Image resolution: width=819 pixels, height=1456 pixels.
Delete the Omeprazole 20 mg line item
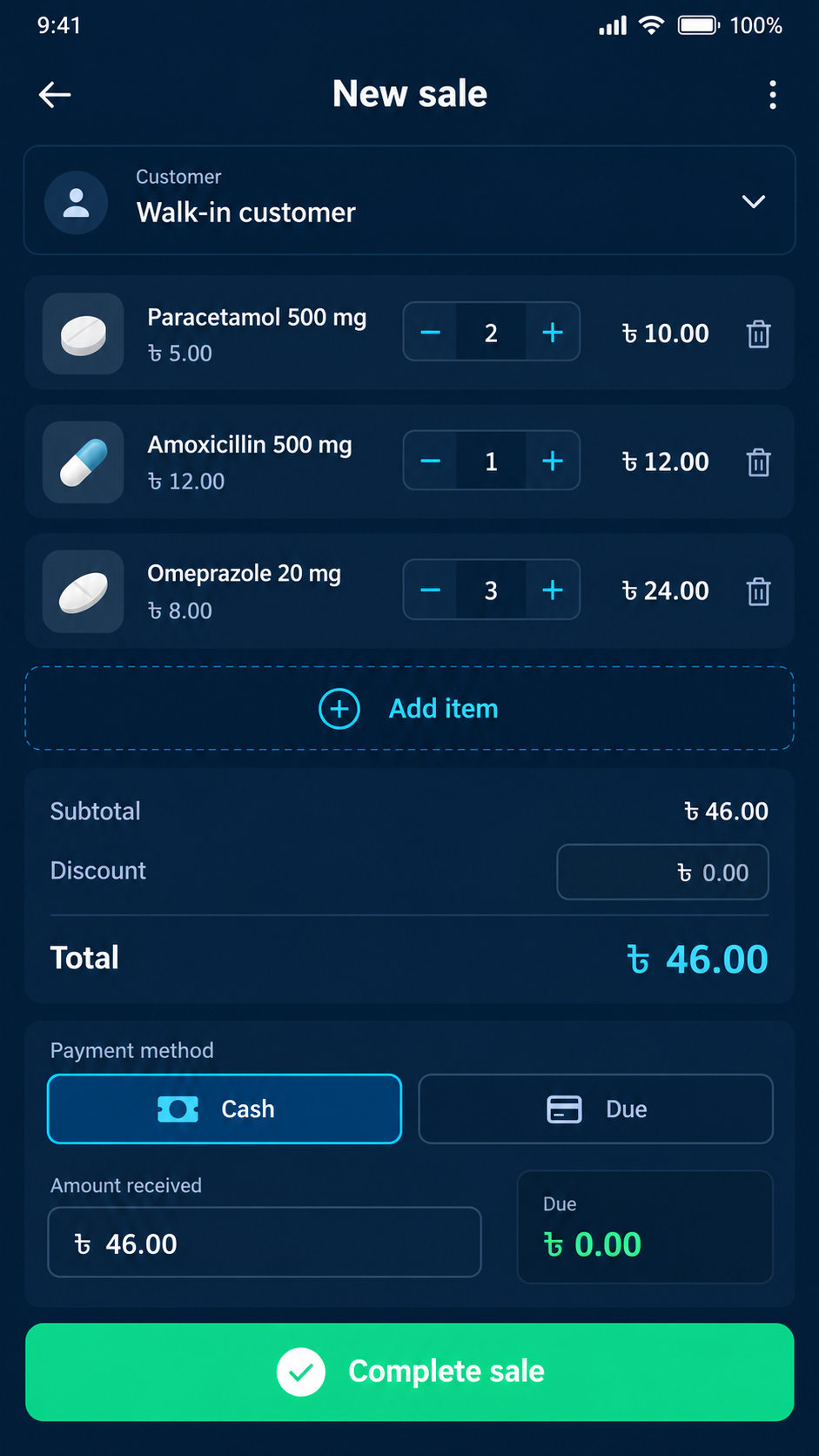click(x=758, y=591)
